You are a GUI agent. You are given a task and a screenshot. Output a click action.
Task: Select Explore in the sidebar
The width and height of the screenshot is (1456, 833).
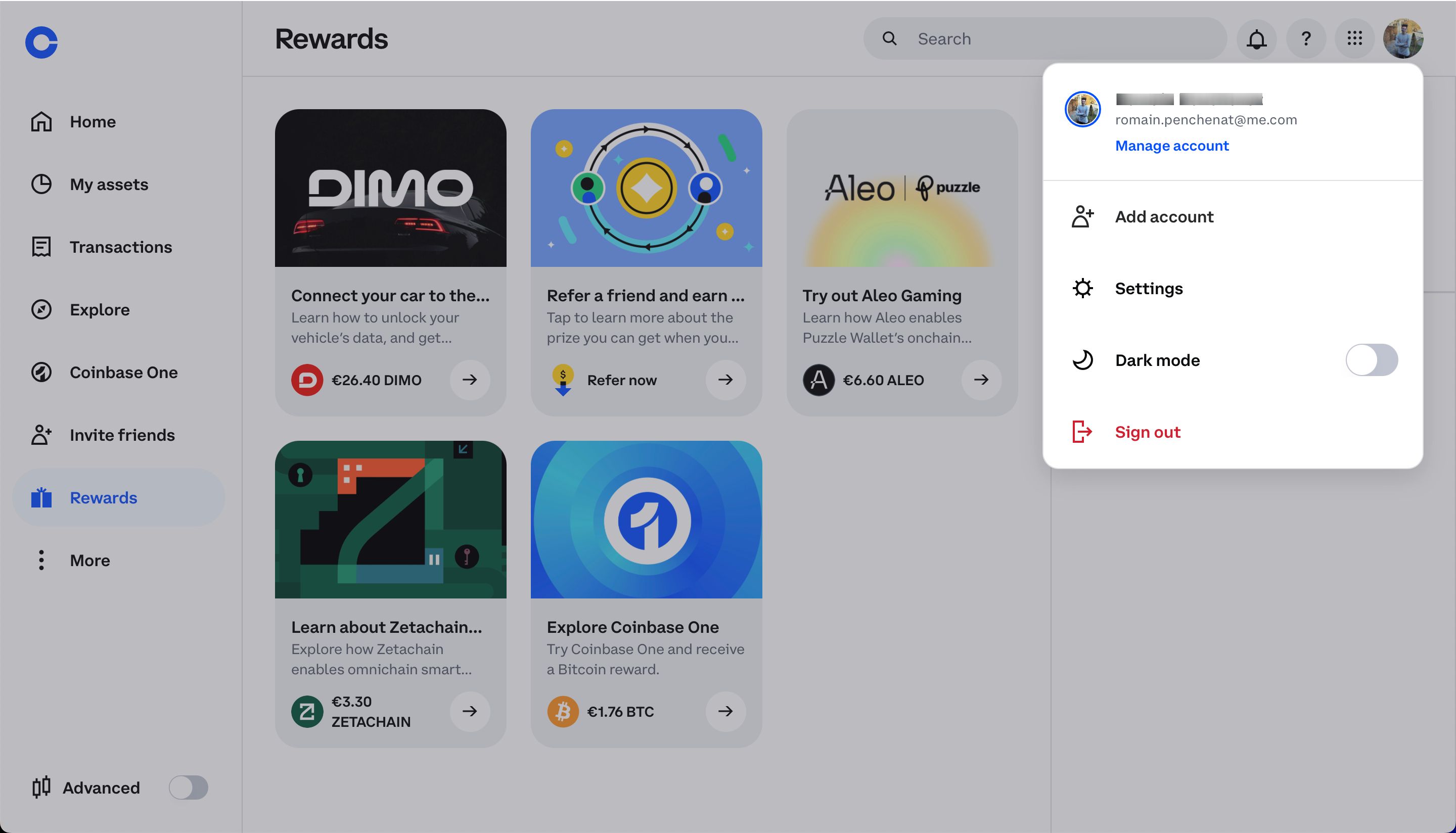coord(118,309)
